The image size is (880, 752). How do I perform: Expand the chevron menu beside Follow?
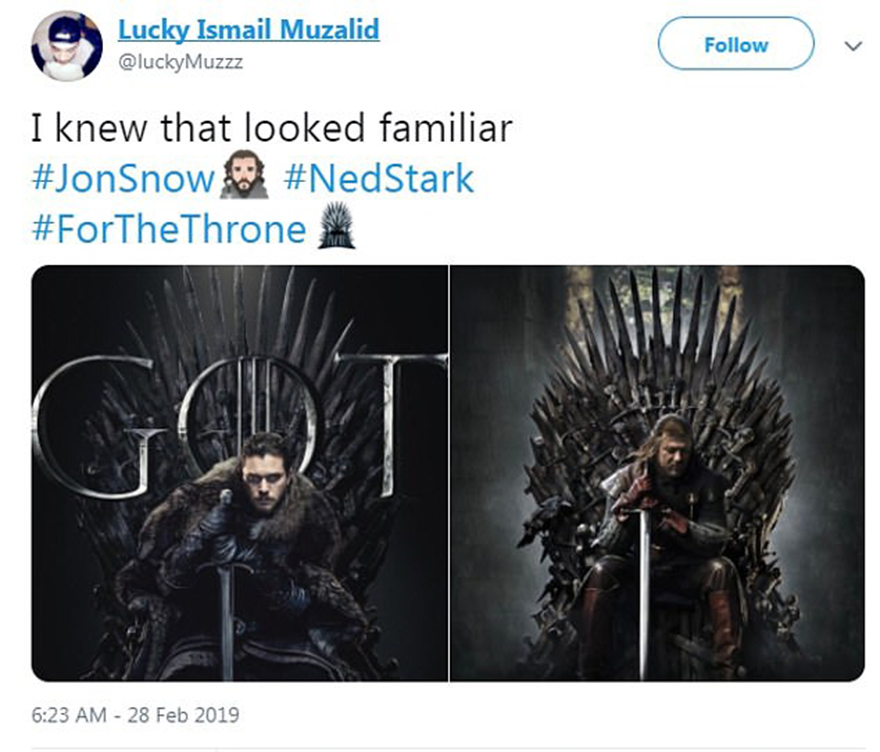pyautogui.click(x=852, y=45)
